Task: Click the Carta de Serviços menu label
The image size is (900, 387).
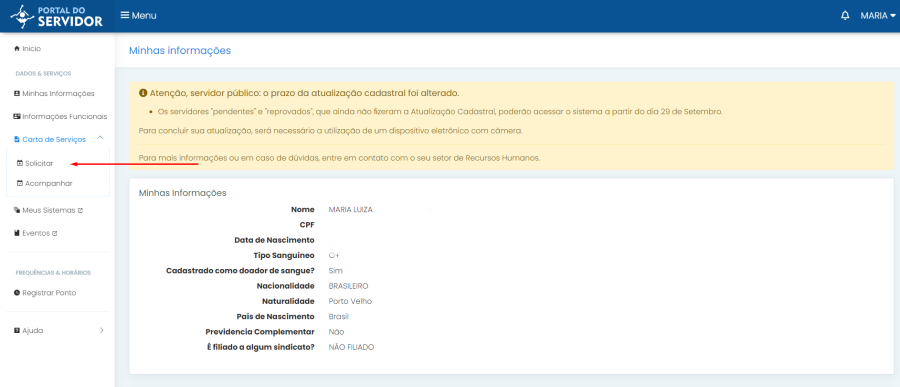Action: tap(54, 140)
